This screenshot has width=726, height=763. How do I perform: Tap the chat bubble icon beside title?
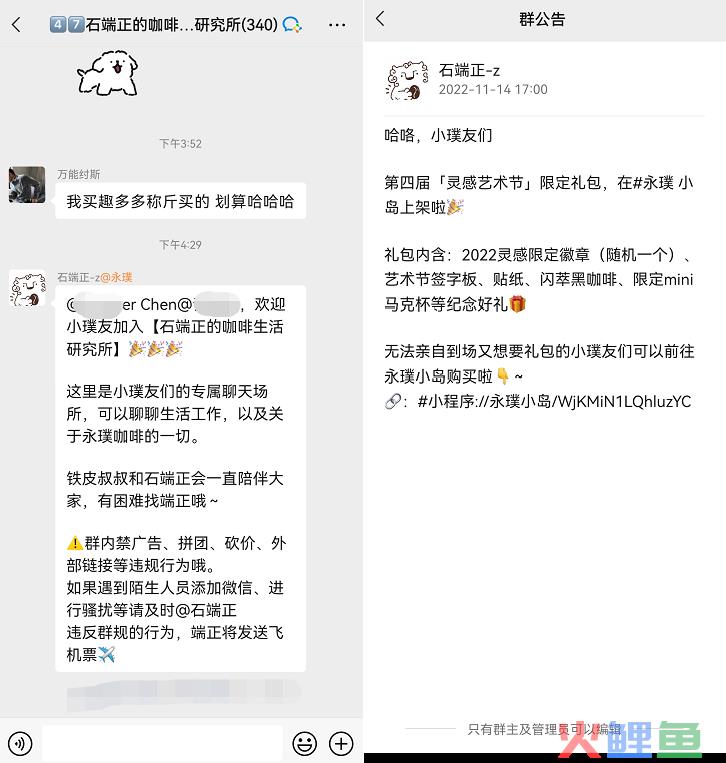[x=292, y=24]
